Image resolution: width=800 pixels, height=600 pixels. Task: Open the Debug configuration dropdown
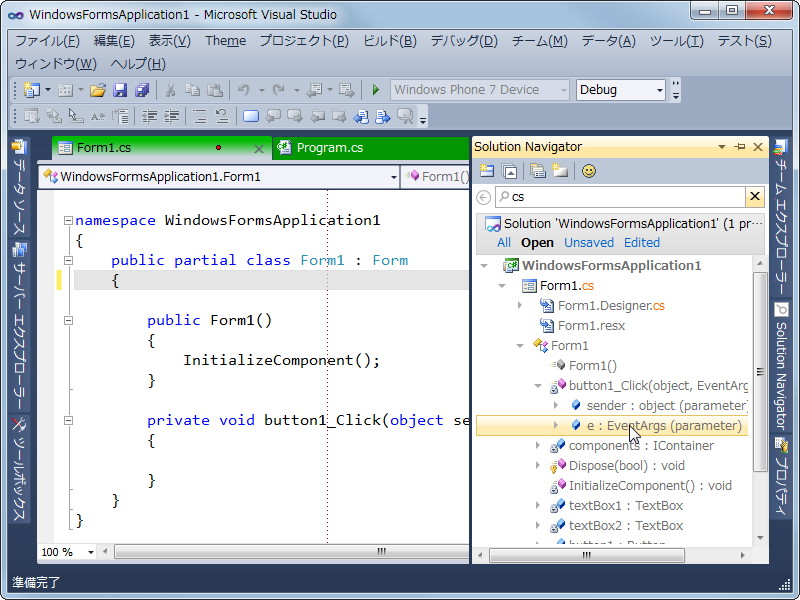coord(660,90)
